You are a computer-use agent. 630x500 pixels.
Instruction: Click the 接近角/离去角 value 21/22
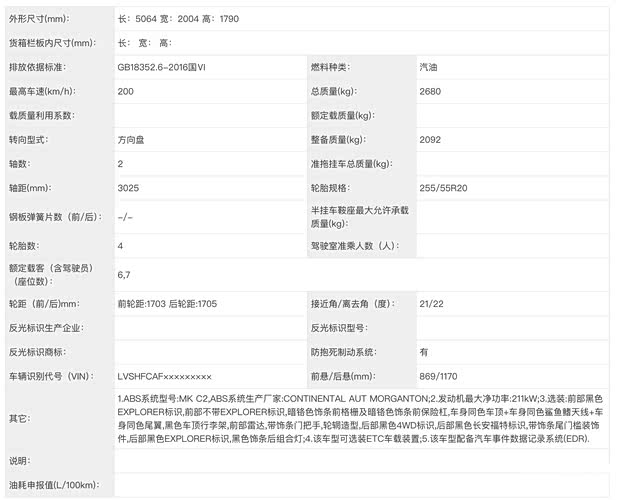pyautogui.click(x=431, y=303)
